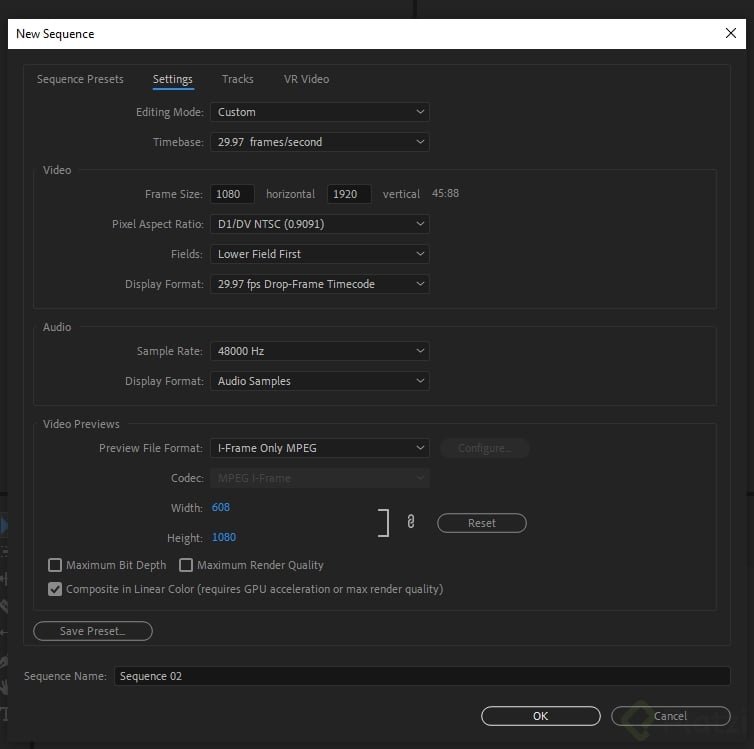754x749 pixels.
Task: Switch to the Tracks tab
Action: tap(238, 79)
